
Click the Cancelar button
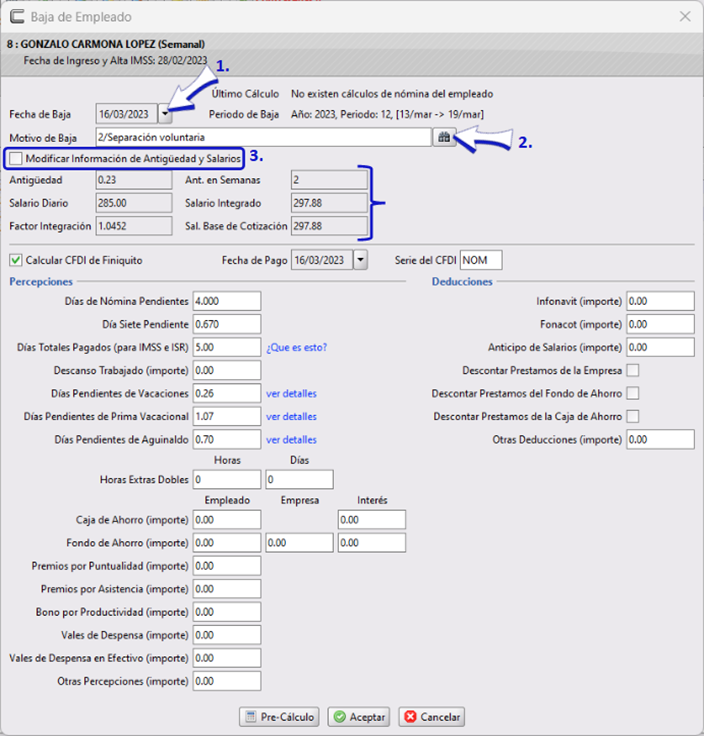point(432,717)
